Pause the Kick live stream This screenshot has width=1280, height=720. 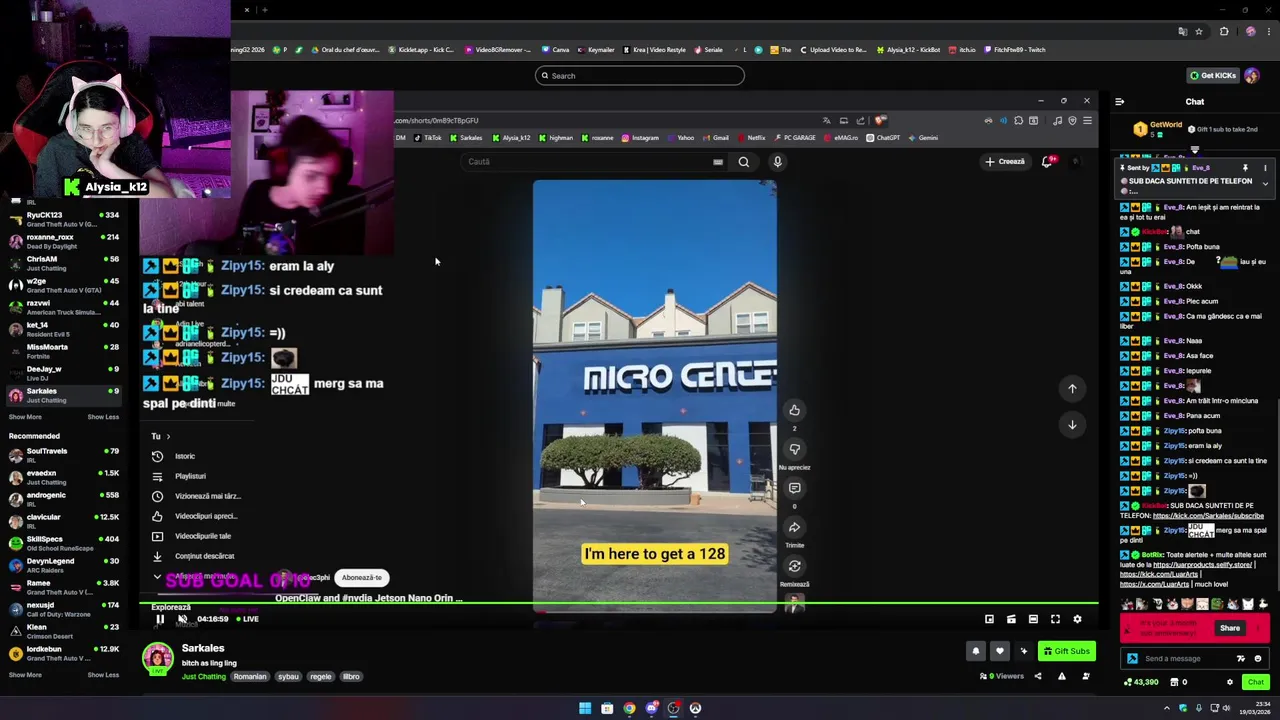[x=159, y=619]
